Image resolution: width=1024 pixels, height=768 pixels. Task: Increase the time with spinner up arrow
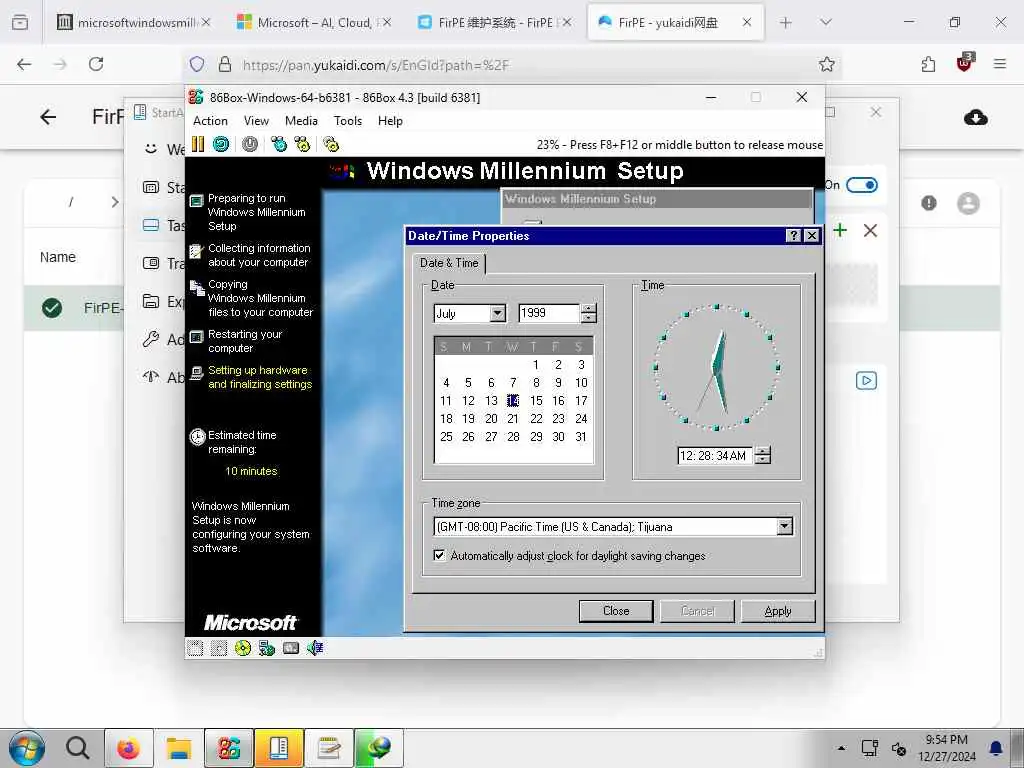762,451
